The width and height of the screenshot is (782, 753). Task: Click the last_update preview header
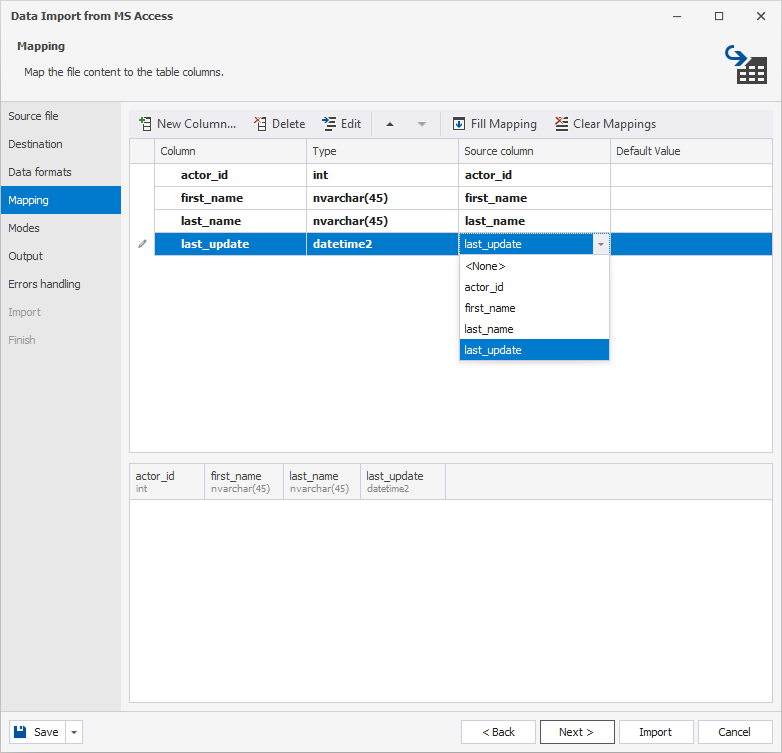pos(403,482)
